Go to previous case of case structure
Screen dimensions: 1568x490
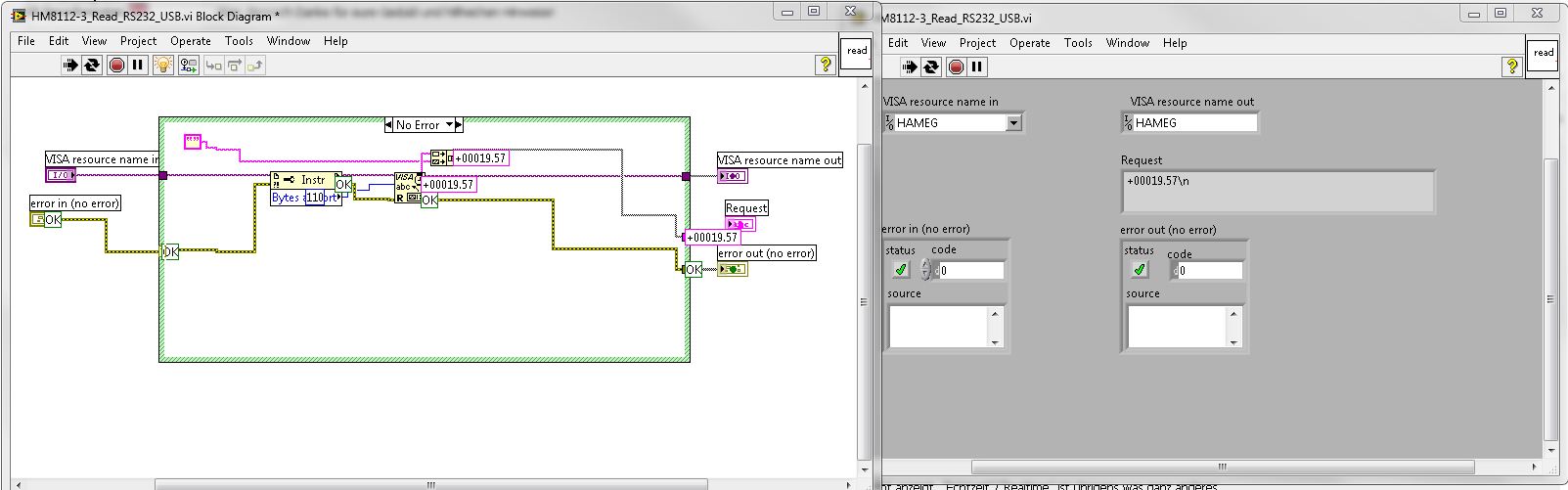tap(389, 125)
